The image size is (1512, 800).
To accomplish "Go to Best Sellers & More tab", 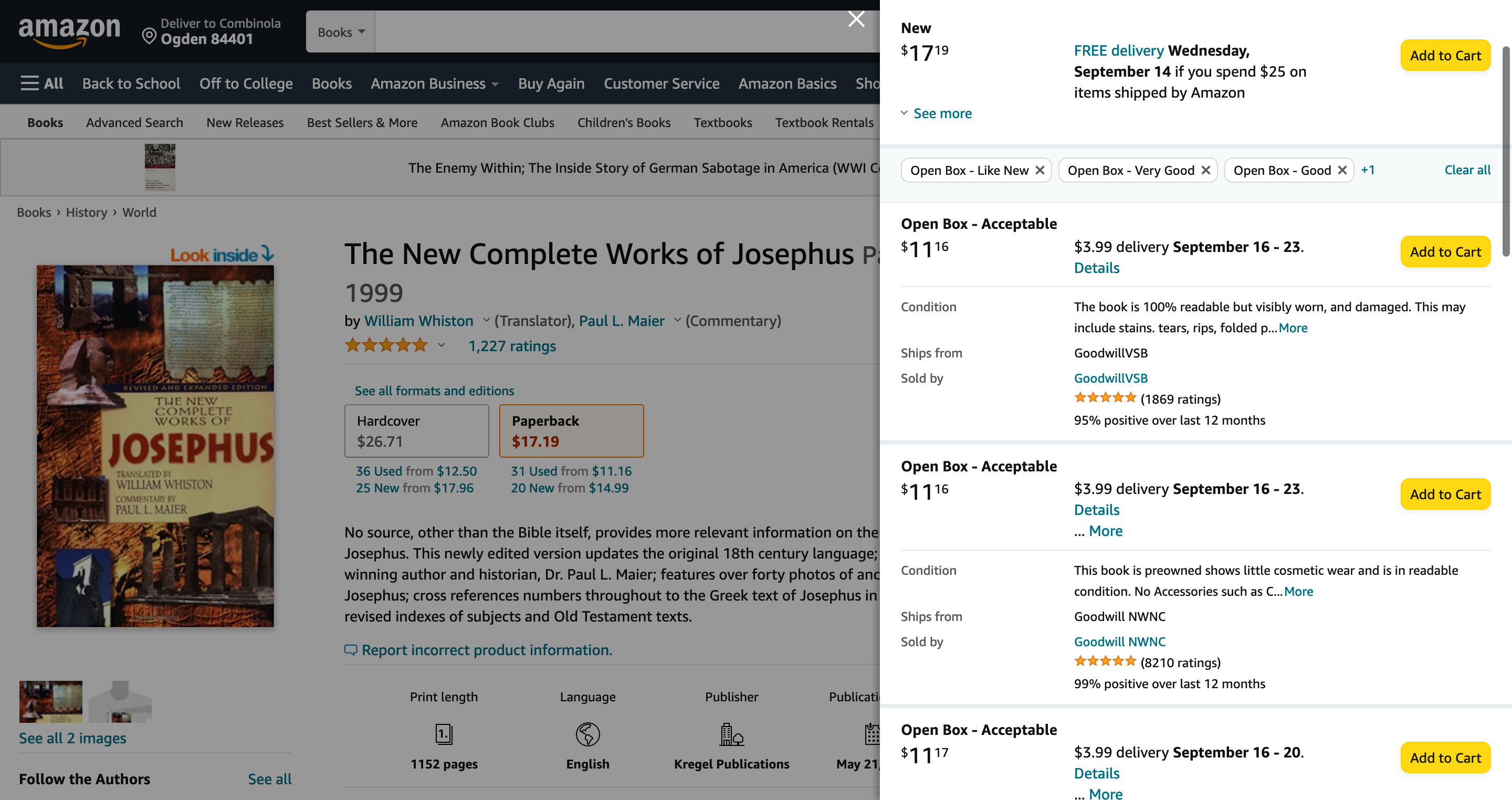I will [x=362, y=123].
